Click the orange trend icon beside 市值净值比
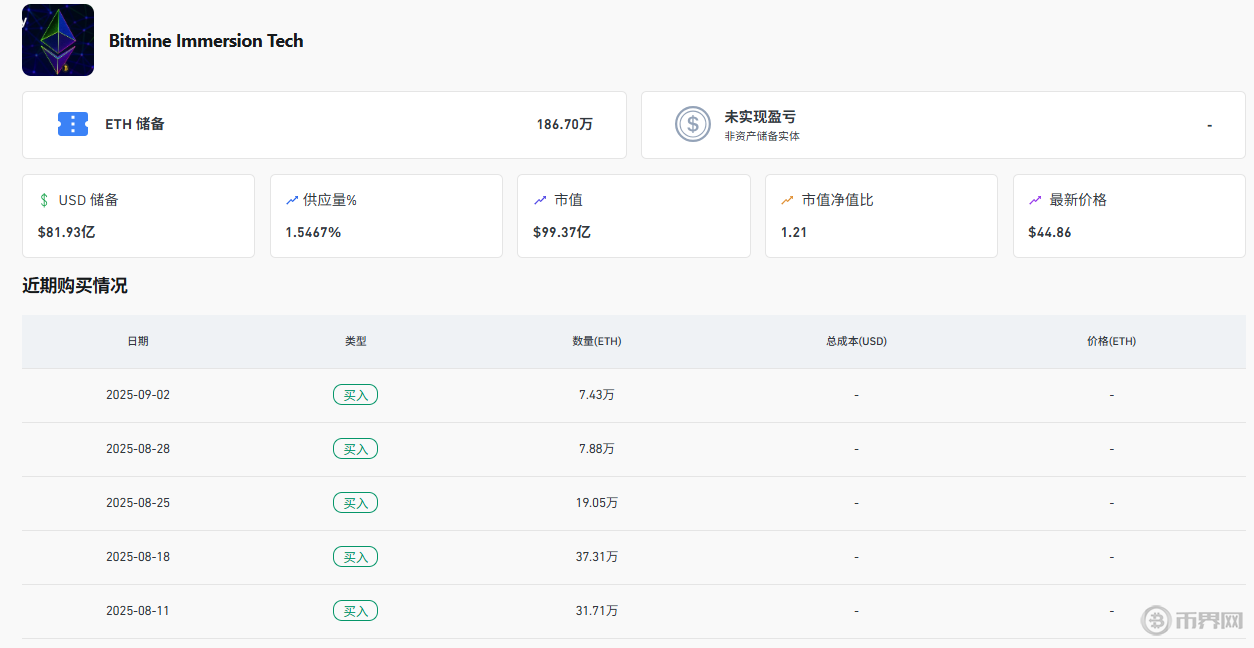The image size is (1254, 648). (x=787, y=200)
